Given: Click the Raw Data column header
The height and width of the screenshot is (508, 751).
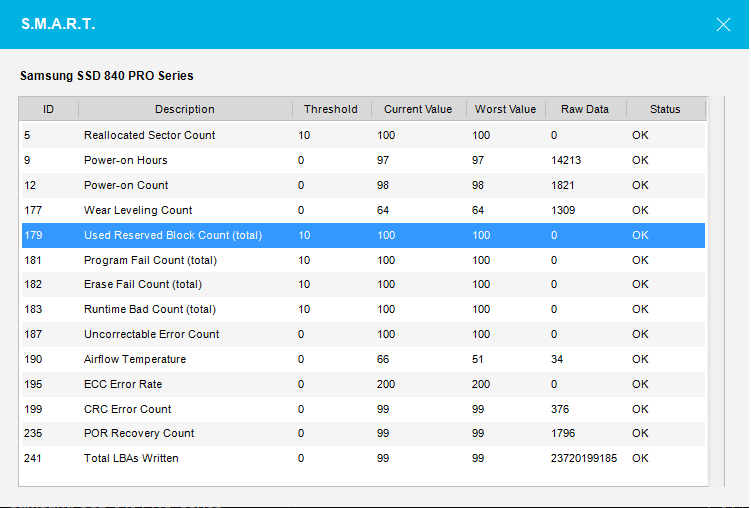Looking at the screenshot, I should (x=585, y=109).
